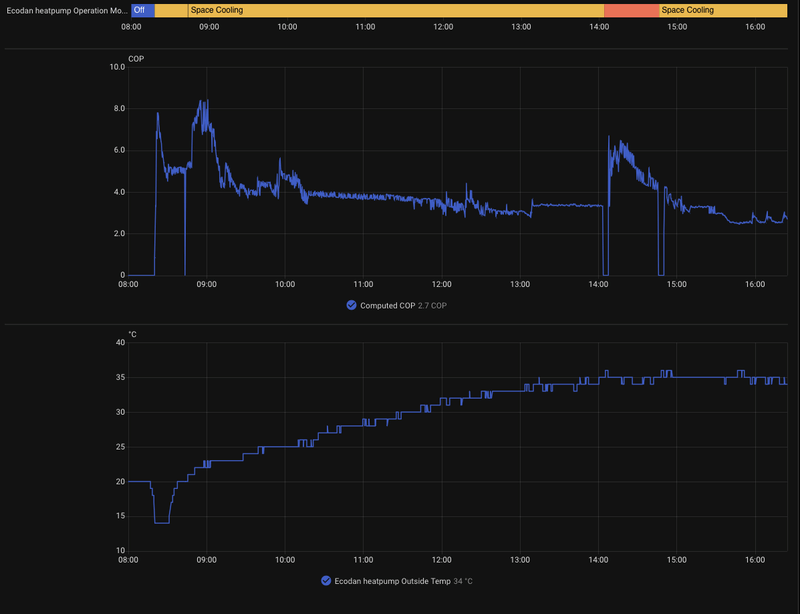Click the 40 y-axis label on temperature chart
The image size is (800, 614).
[x=120, y=342]
